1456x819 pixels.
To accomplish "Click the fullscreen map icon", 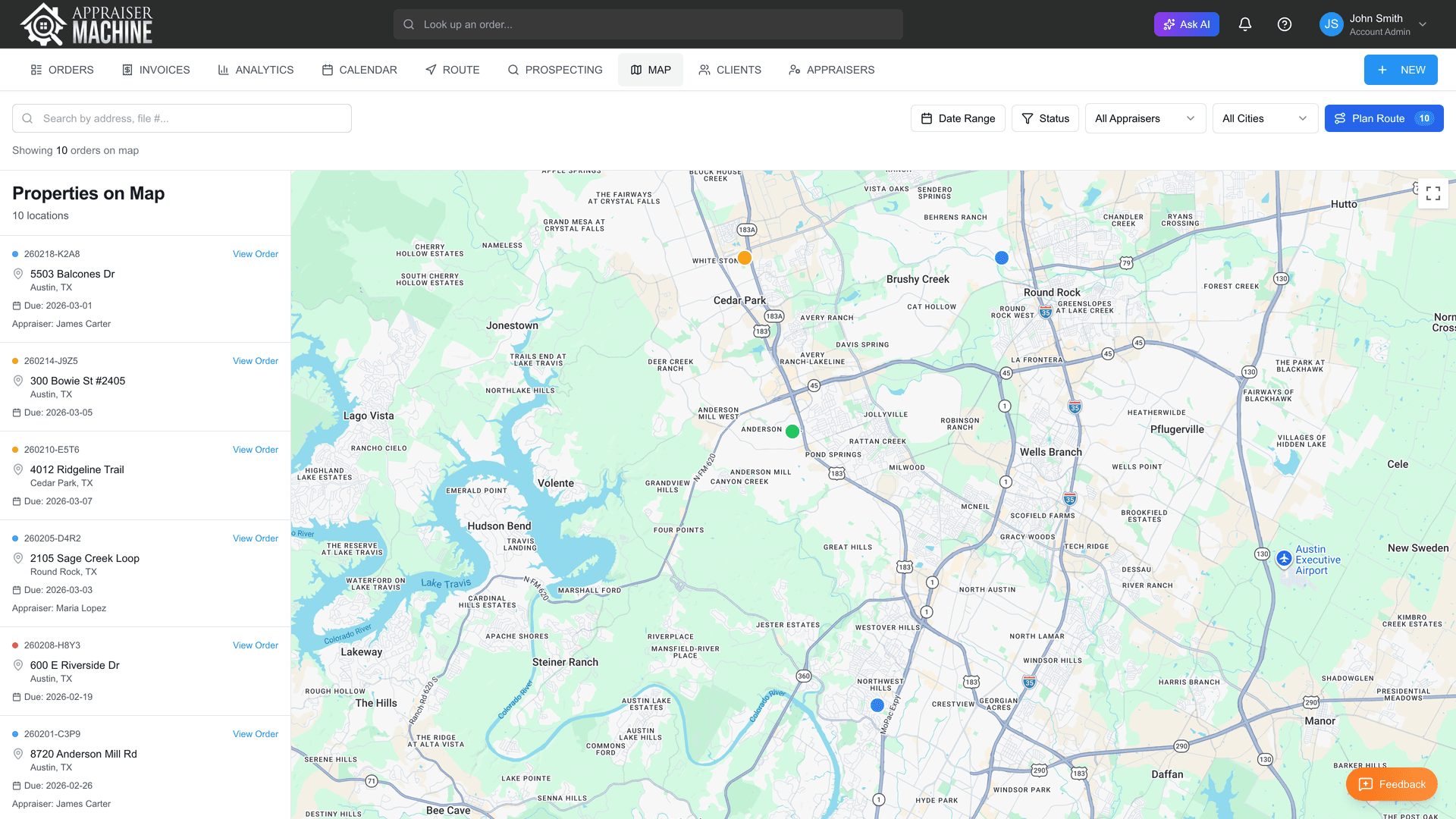I will [x=1432, y=193].
